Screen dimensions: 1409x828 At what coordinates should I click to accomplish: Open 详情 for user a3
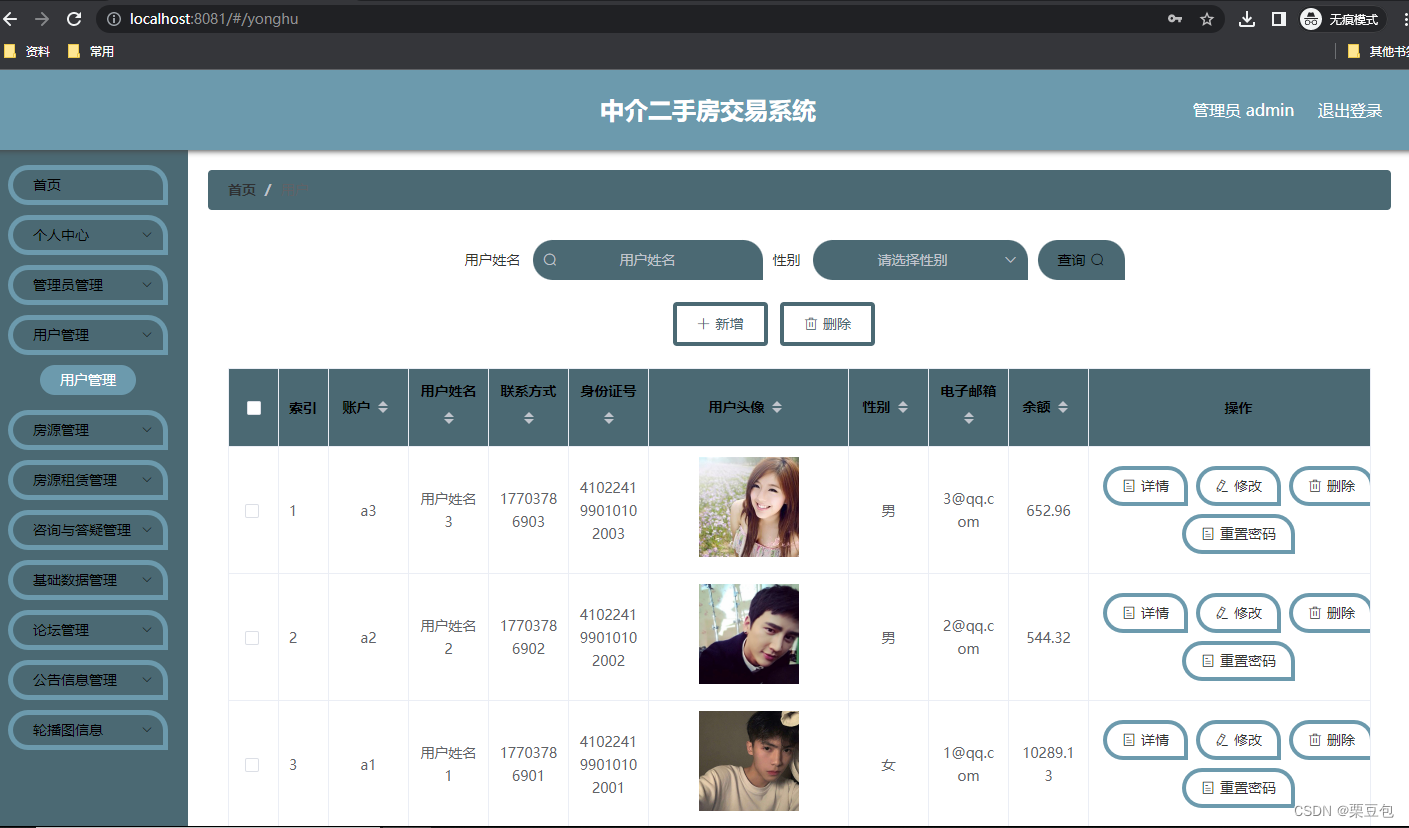pos(1145,486)
